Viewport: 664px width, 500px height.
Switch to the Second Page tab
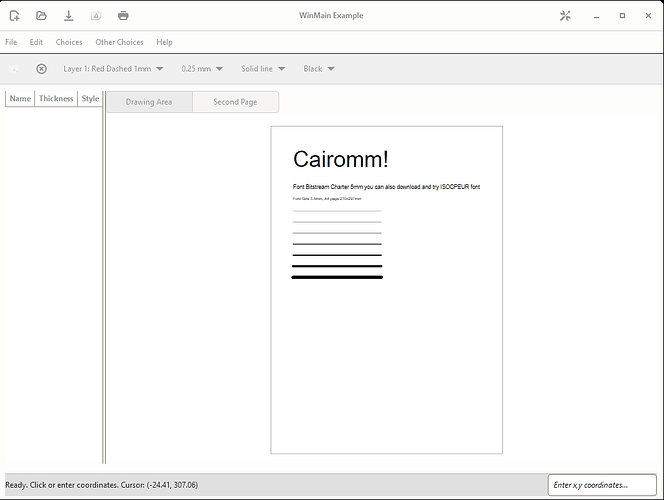(235, 102)
